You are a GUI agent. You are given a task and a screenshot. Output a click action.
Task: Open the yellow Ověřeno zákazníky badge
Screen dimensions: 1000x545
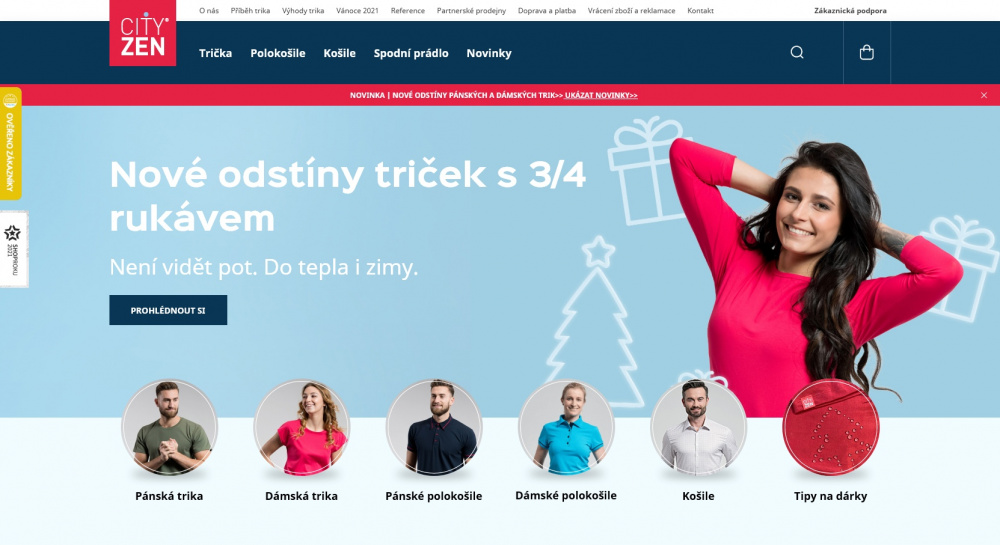10,143
